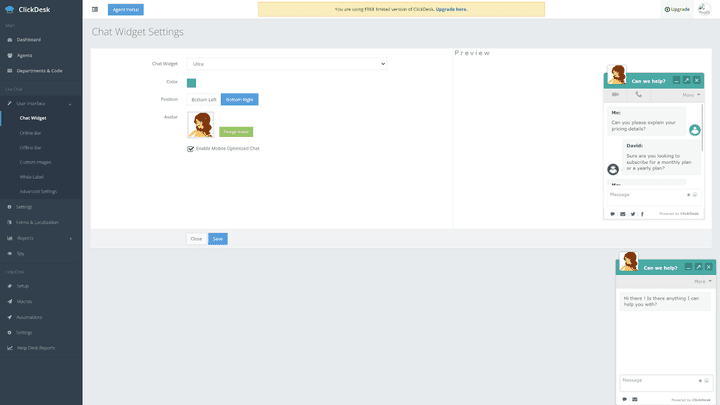Save the chat widget settings
The image size is (720, 405).
pos(218,239)
